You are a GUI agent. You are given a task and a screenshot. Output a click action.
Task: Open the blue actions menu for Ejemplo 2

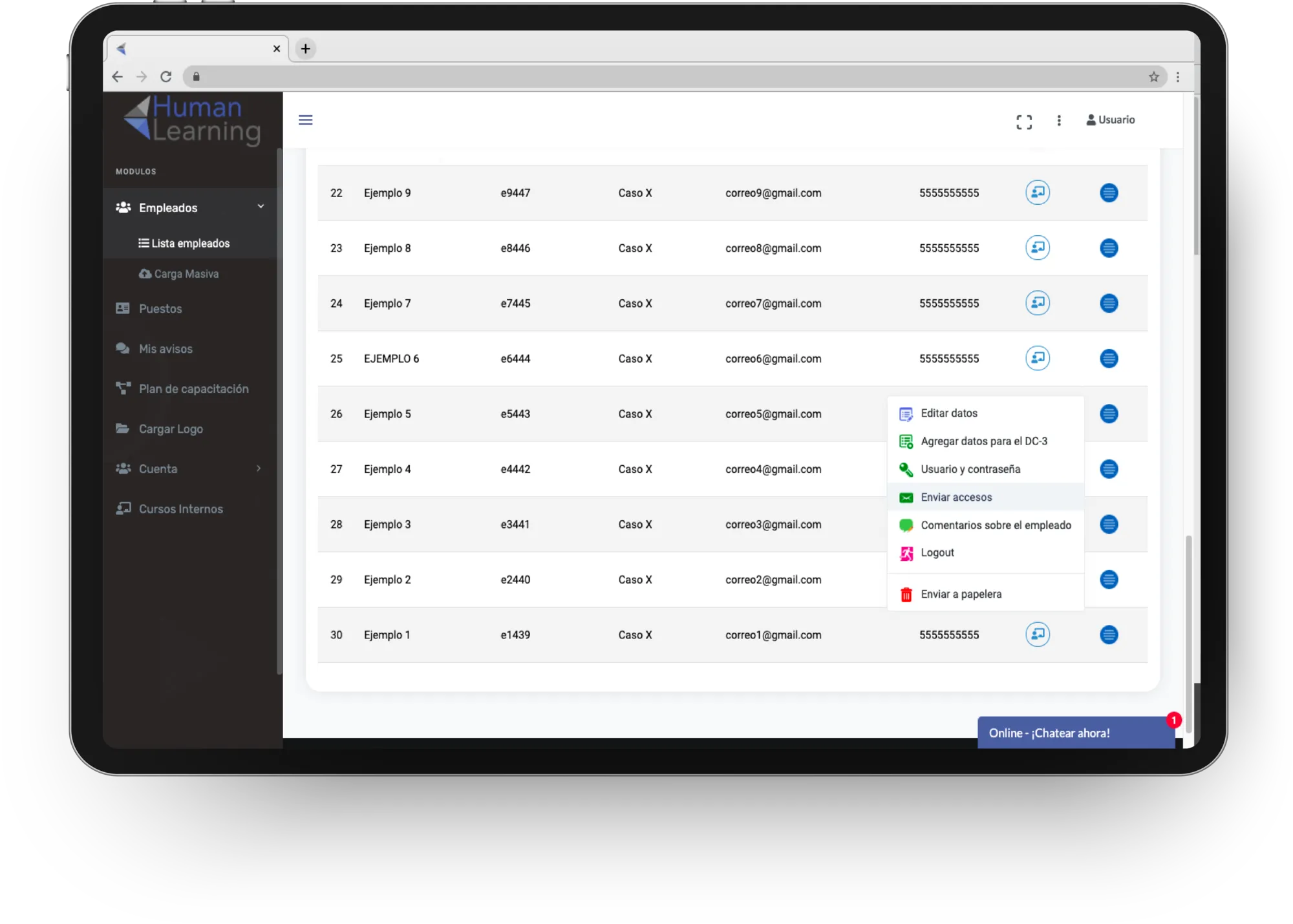[x=1109, y=580]
